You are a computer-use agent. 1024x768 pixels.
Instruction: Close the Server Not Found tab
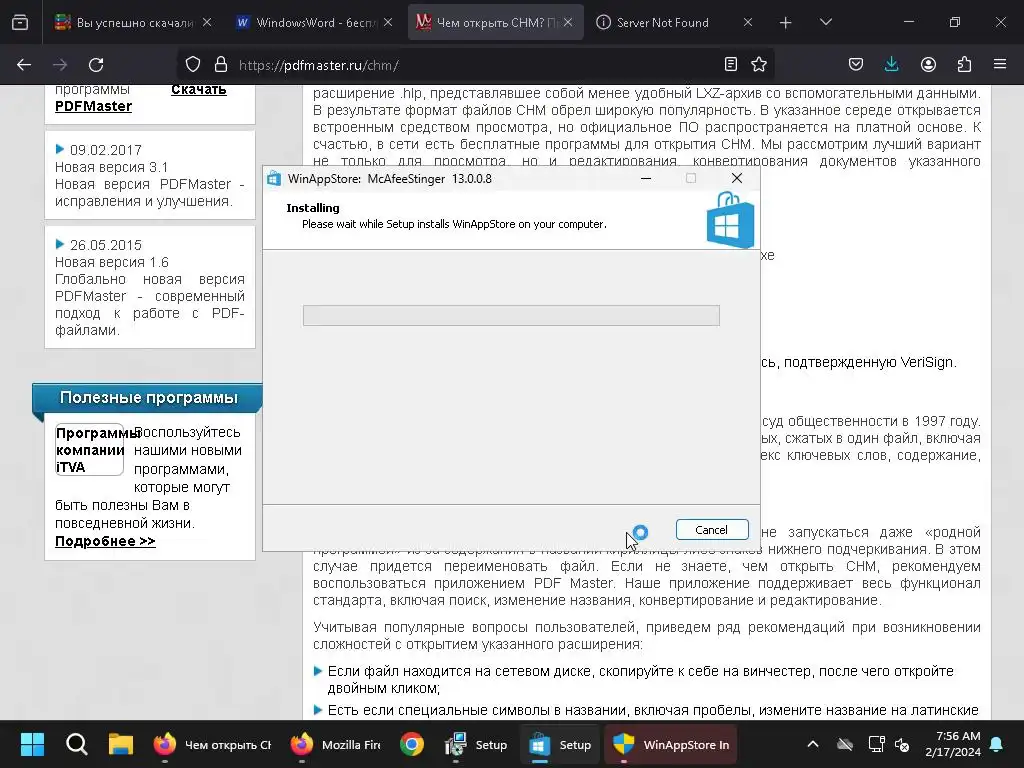click(x=748, y=22)
